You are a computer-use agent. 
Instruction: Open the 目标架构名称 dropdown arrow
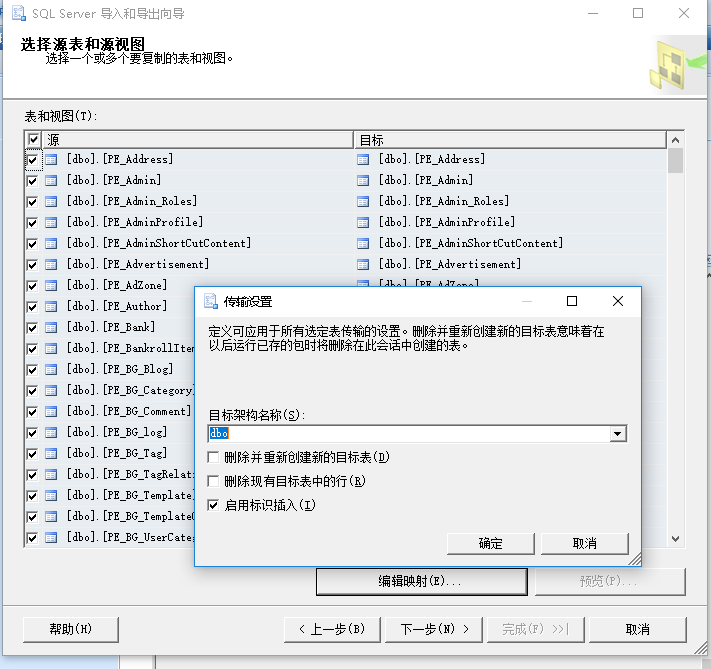[x=618, y=434]
